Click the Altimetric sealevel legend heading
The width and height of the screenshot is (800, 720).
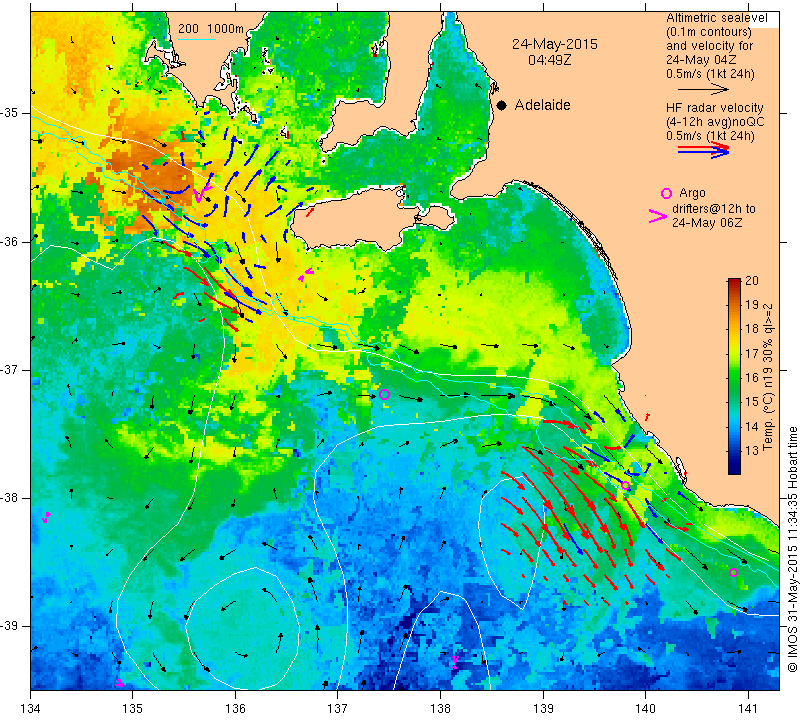716,18
